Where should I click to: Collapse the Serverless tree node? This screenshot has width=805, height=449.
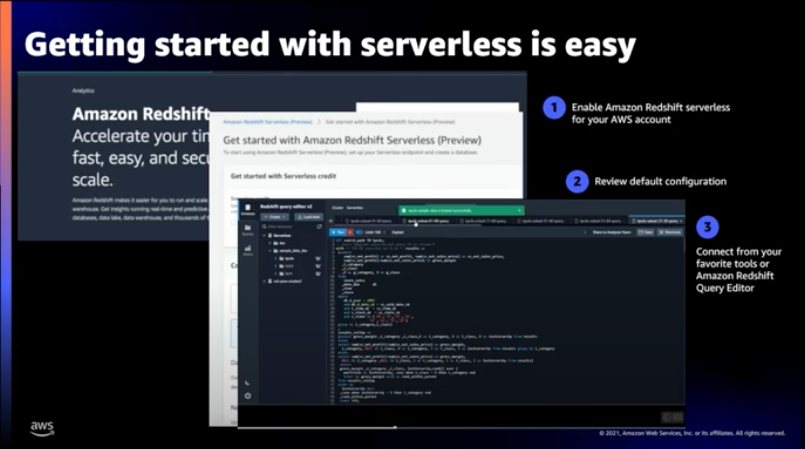click(x=264, y=236)
